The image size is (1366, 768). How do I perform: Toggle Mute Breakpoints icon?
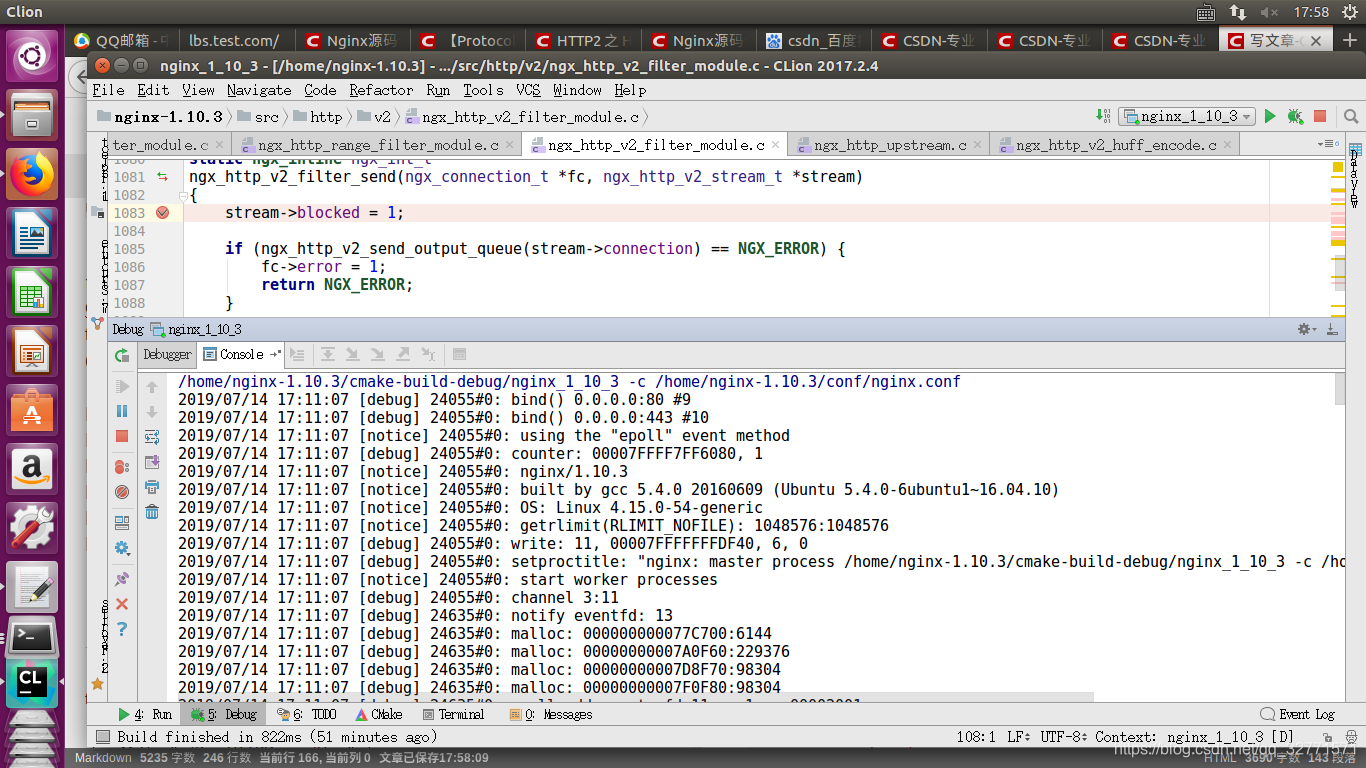122,492
